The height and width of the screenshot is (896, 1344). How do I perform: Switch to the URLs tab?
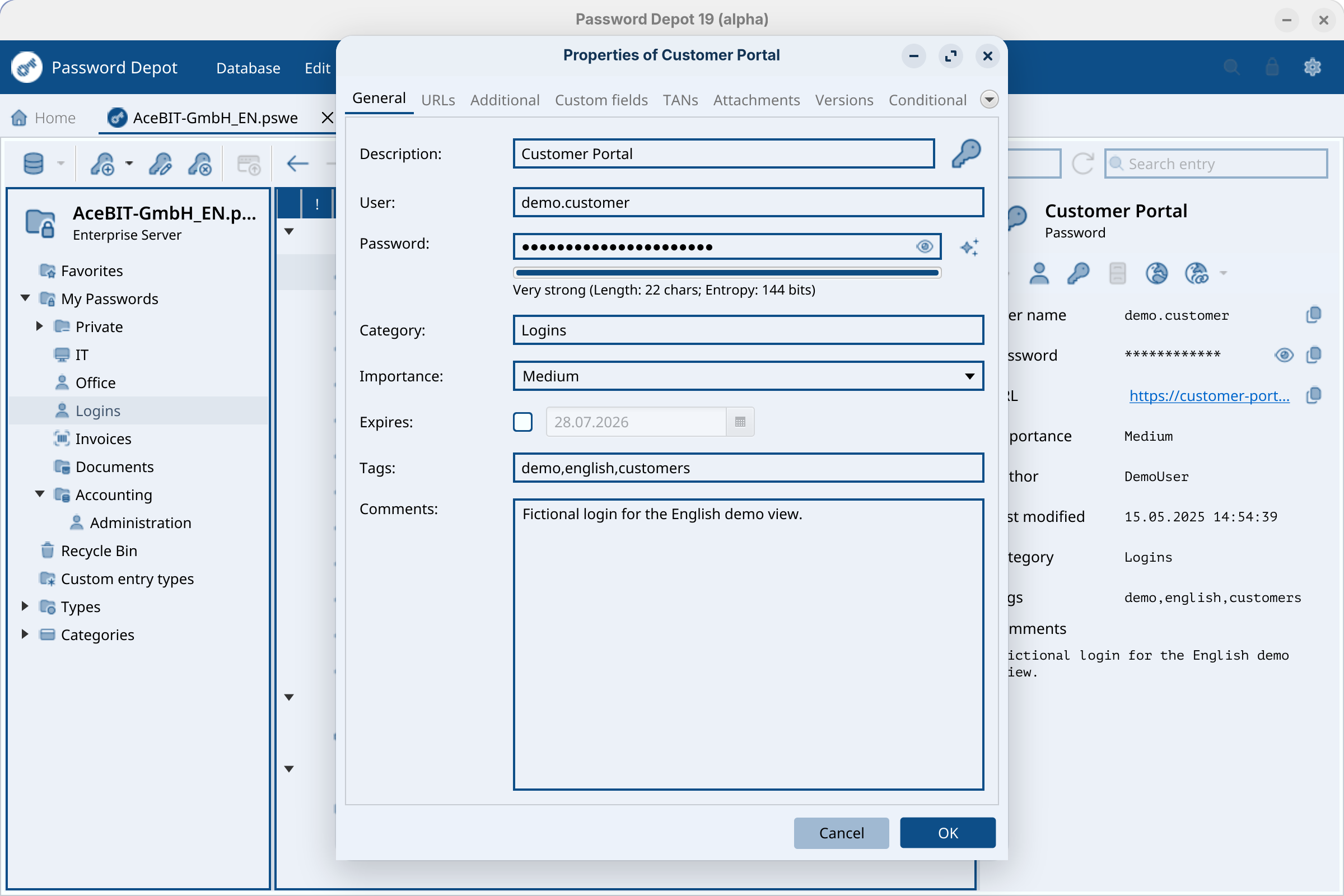(x=438, y=100)
